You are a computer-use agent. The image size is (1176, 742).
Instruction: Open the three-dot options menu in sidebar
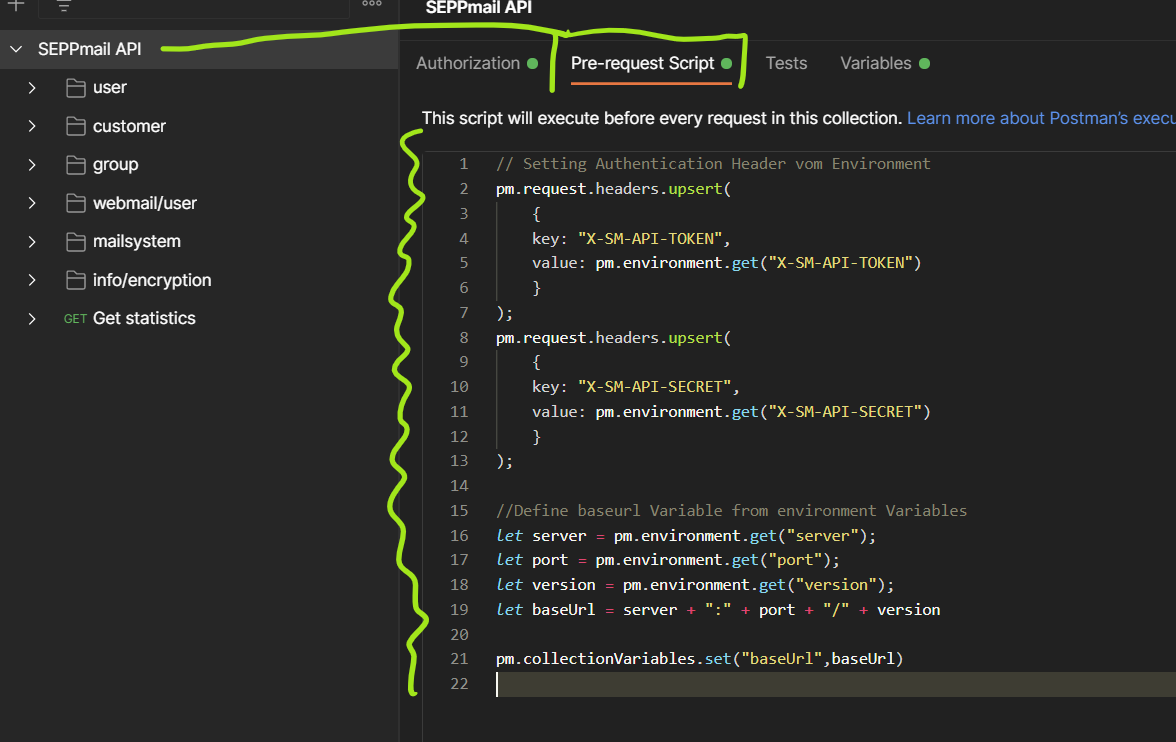pyautogui.click(x=372, y=4)
